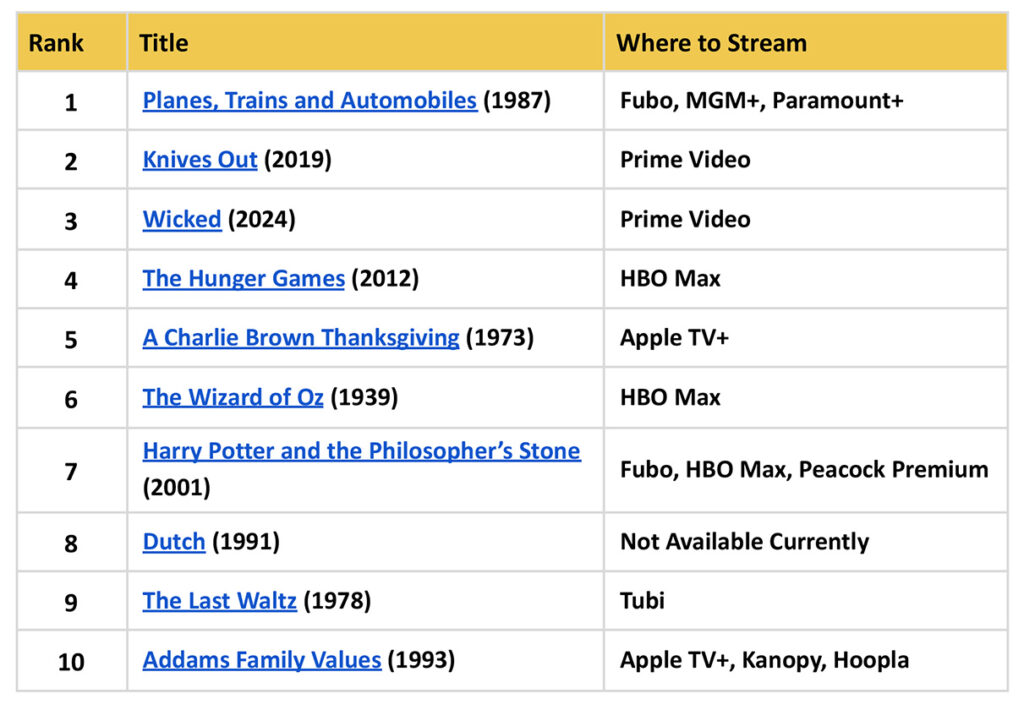
Task: Open the Planes, Trains and Automobiles link
Action: click(x=309, y=101)
